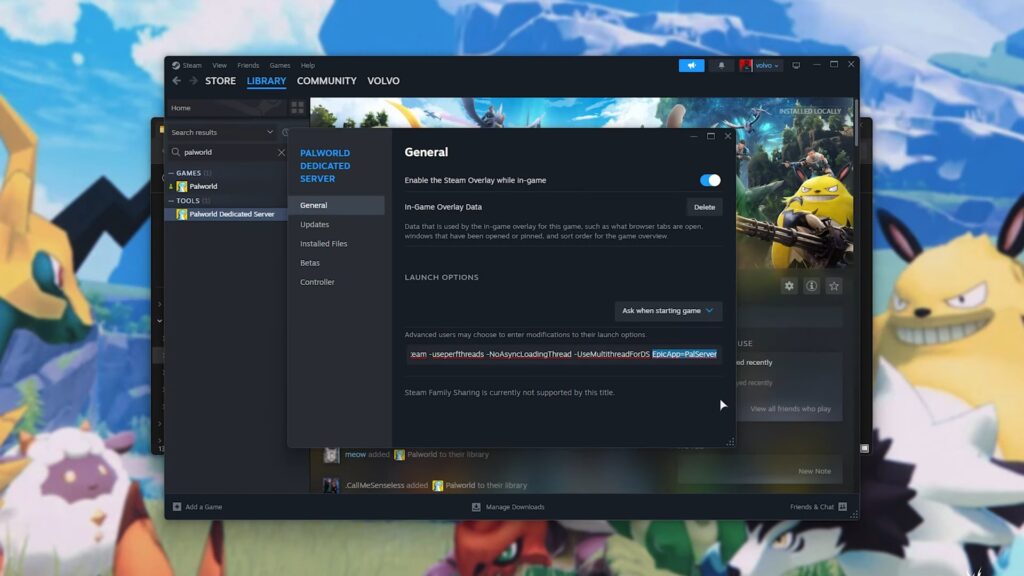Screen dimensions: 1024x576
Task: Open the volvo account dropdown
Action: click(767, 65)
